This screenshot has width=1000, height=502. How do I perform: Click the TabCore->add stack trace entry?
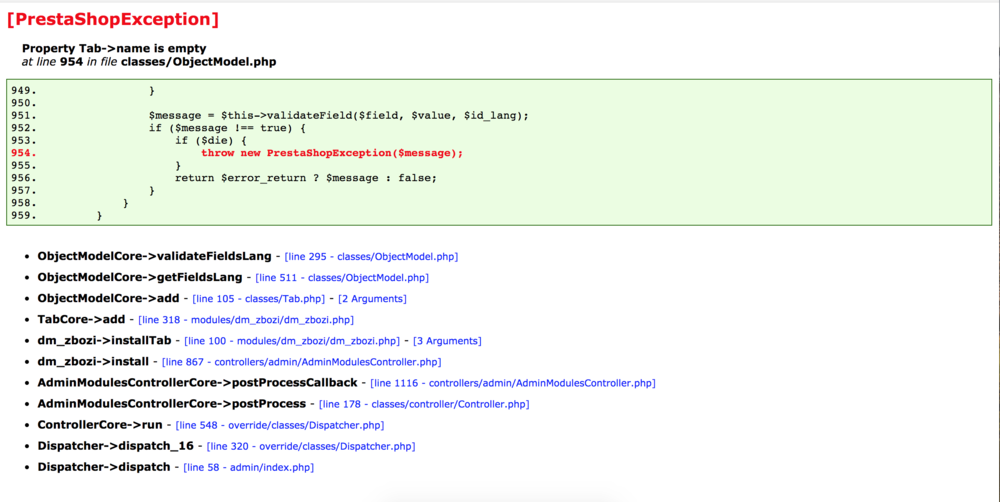tap(81, 320)
